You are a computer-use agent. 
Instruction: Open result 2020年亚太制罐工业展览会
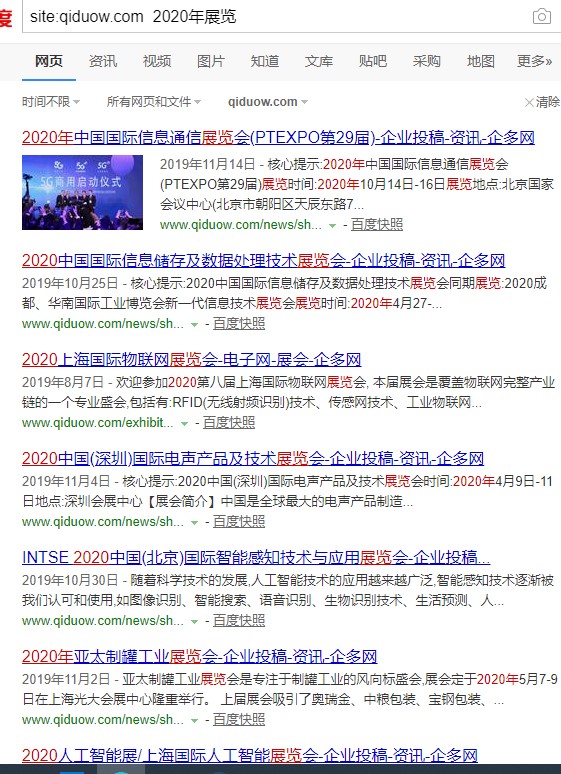pyautogui.click(x=200, y=656)
